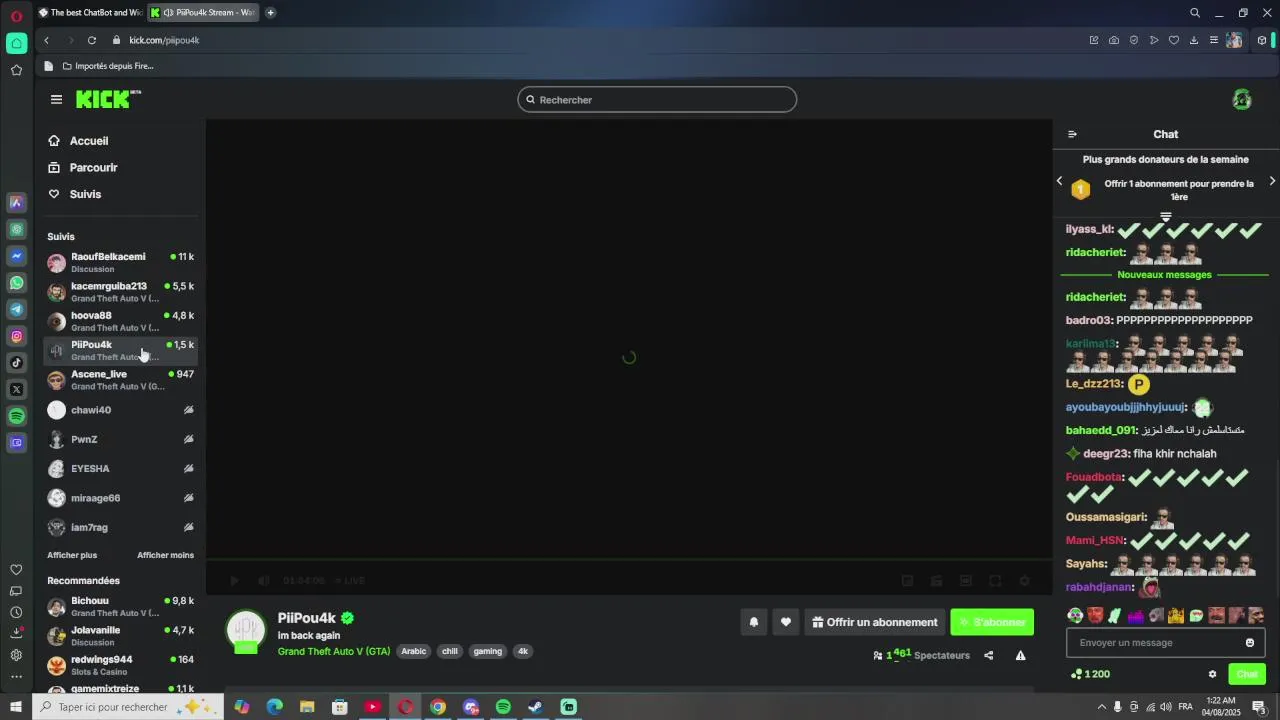Open a new browser tab
This screenshot has height=720, width=1280.
click(x=270, y=13)
